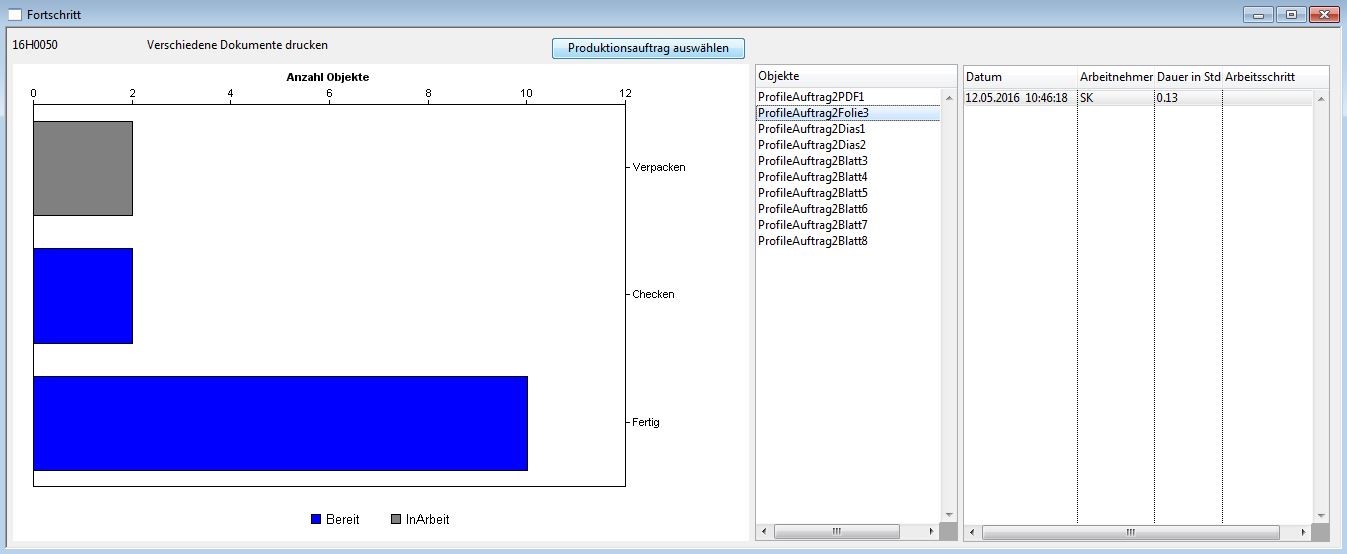The image size is (1347, 554).
Task: Click gray InArbeit legend swatch
Action: point(396,520)
